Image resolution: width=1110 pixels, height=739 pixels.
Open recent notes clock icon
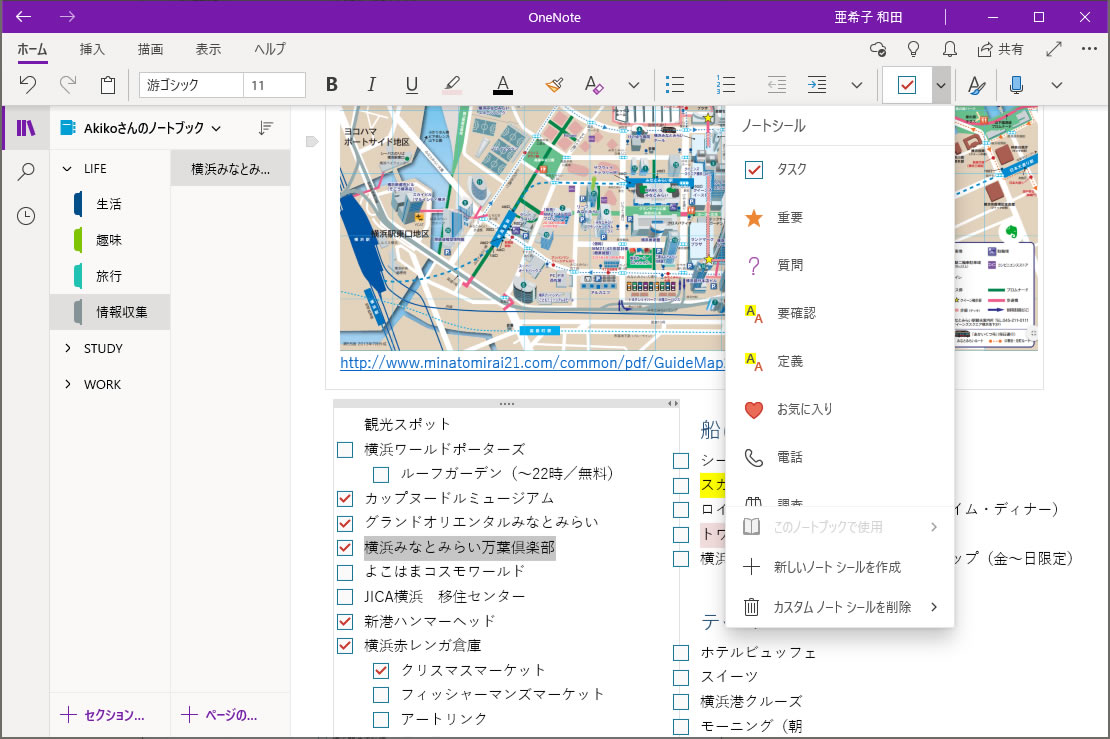tap(26, 216)
